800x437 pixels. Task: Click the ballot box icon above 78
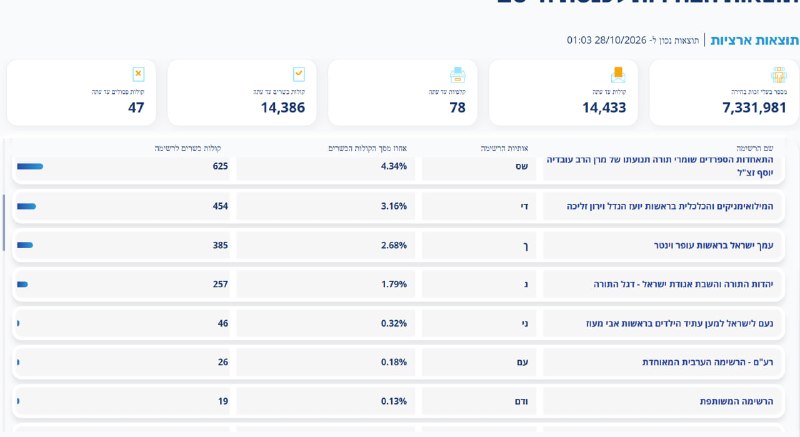coord(458,74)
